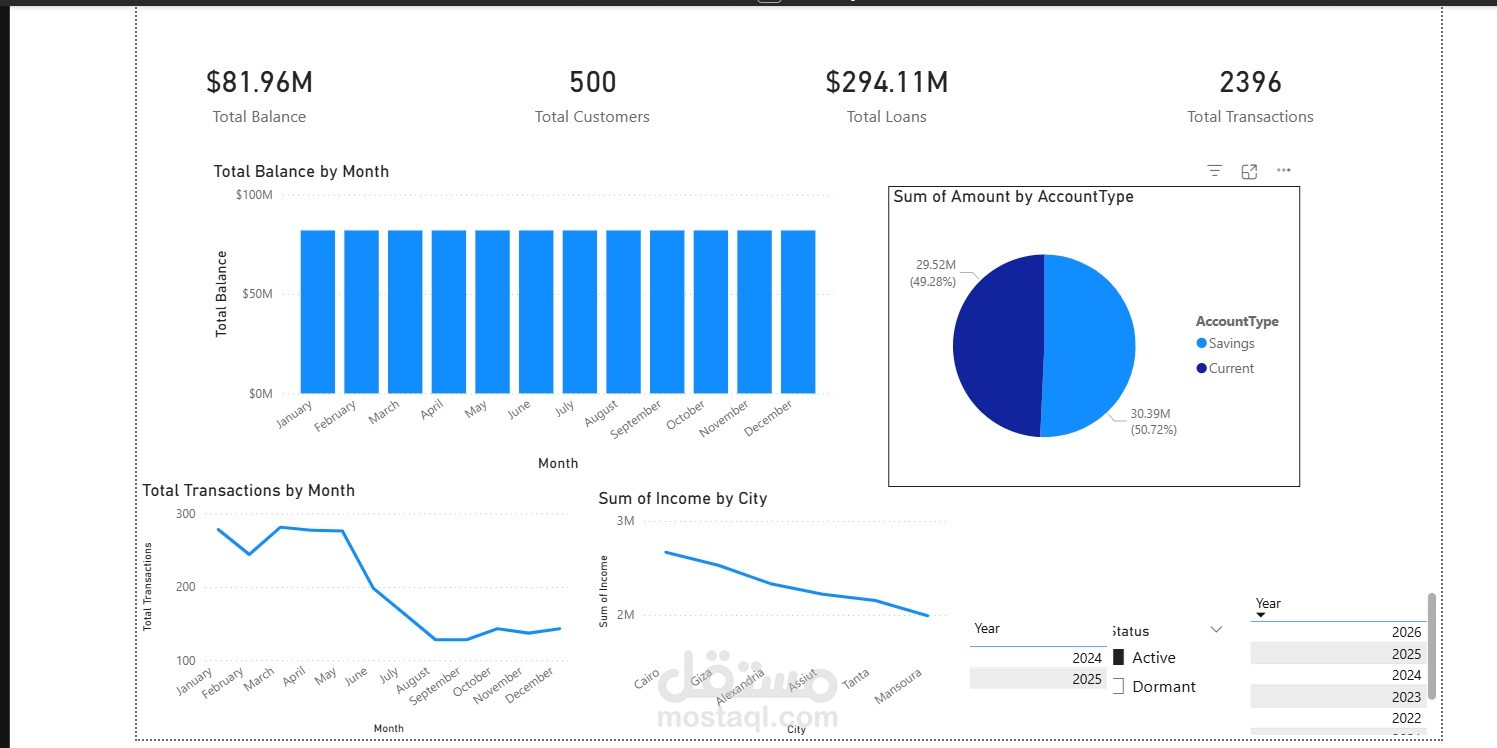Screen dimensions: 1497x748
Task: Click the $50M label on balance axis
Action: click(x=256, y=294)
